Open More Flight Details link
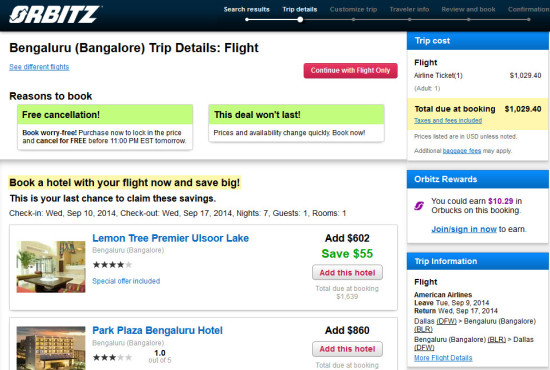Image resolution: width=550 pixels, height=370 pixels. click(x=443, y=358)
